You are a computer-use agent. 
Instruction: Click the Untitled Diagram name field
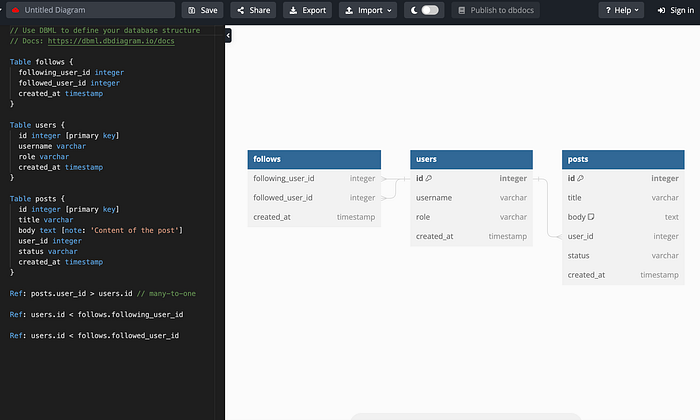(x=91, y=10)
